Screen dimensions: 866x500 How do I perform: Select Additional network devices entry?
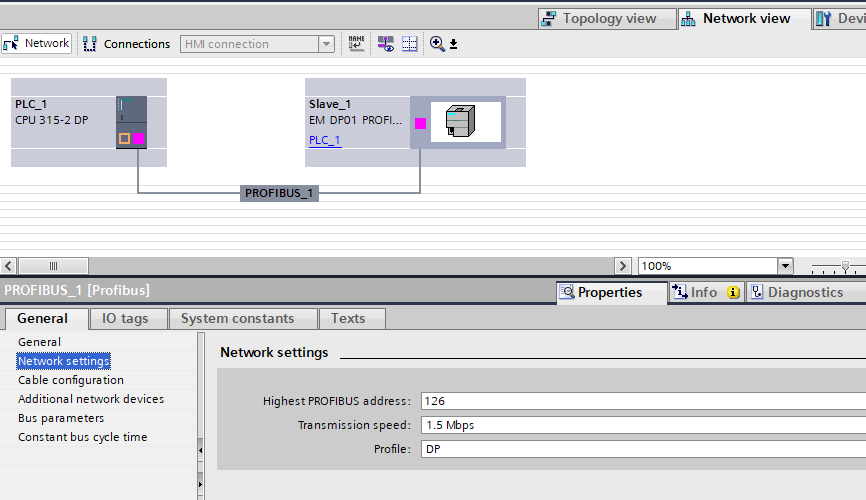tap(91, 399)
